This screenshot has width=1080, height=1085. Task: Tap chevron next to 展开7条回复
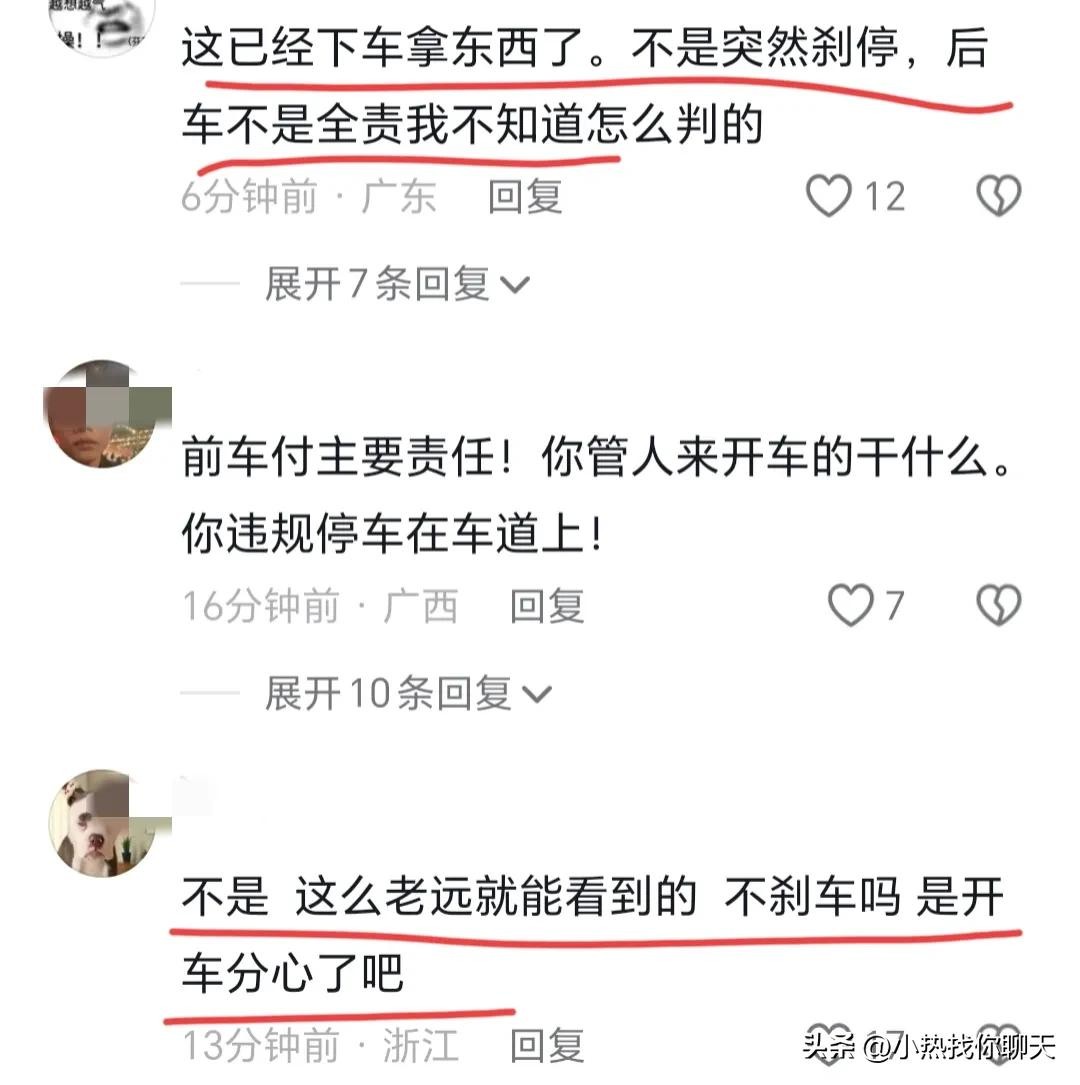(x=515, y=285)
